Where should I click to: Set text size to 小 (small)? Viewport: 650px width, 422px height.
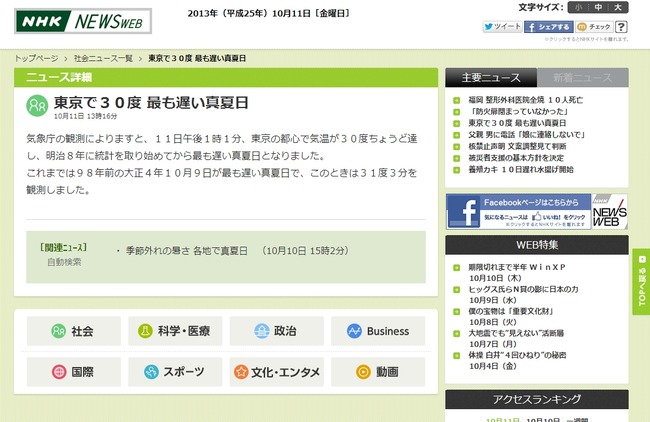coord(578,7)
